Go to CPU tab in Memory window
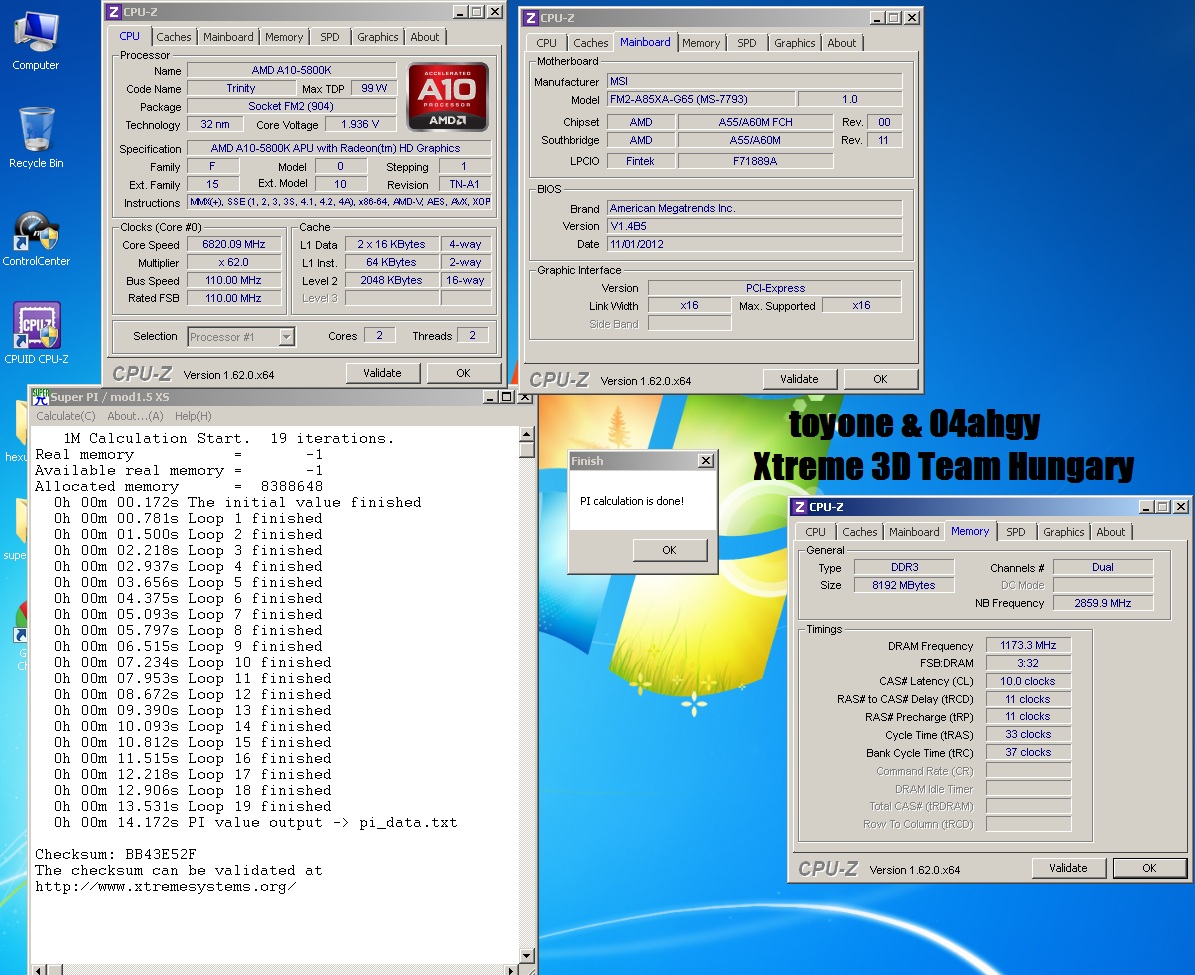The image size is (1195, 975). (x=815, y=532)
